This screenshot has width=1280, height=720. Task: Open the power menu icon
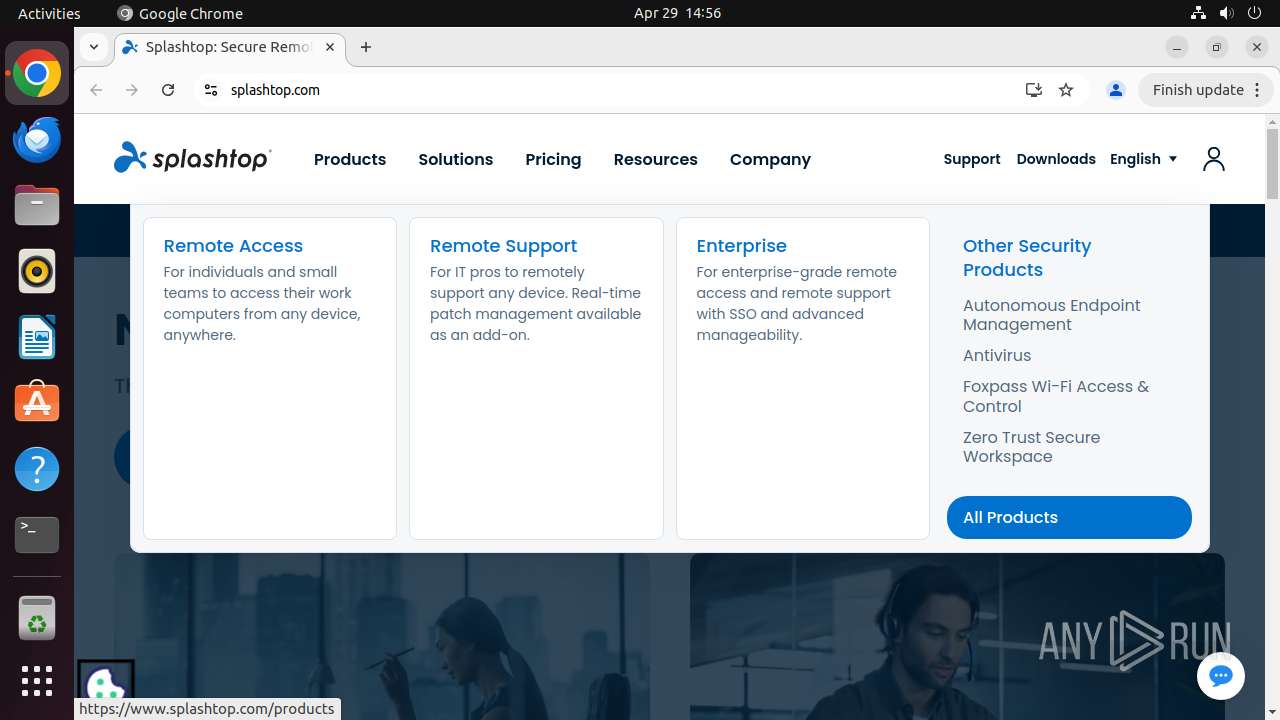1254,13
